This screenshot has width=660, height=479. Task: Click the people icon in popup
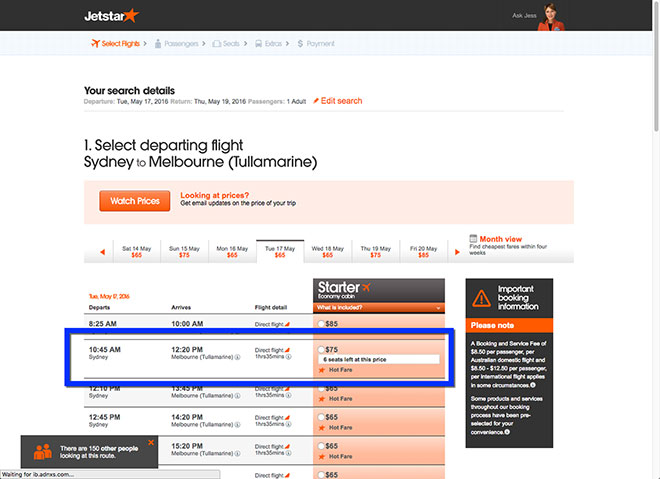tap(43, 452)
